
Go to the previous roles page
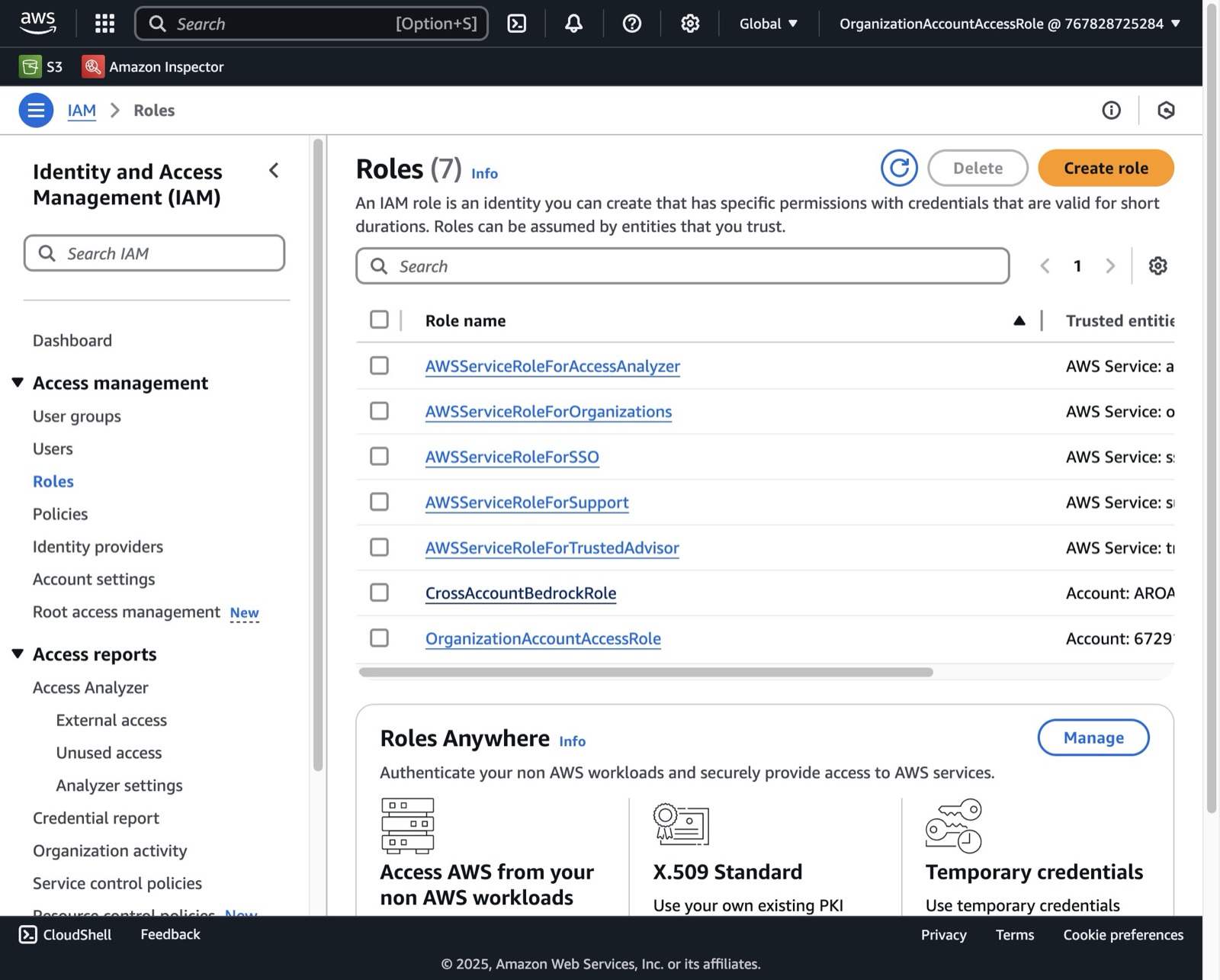tap(1045, 265)
